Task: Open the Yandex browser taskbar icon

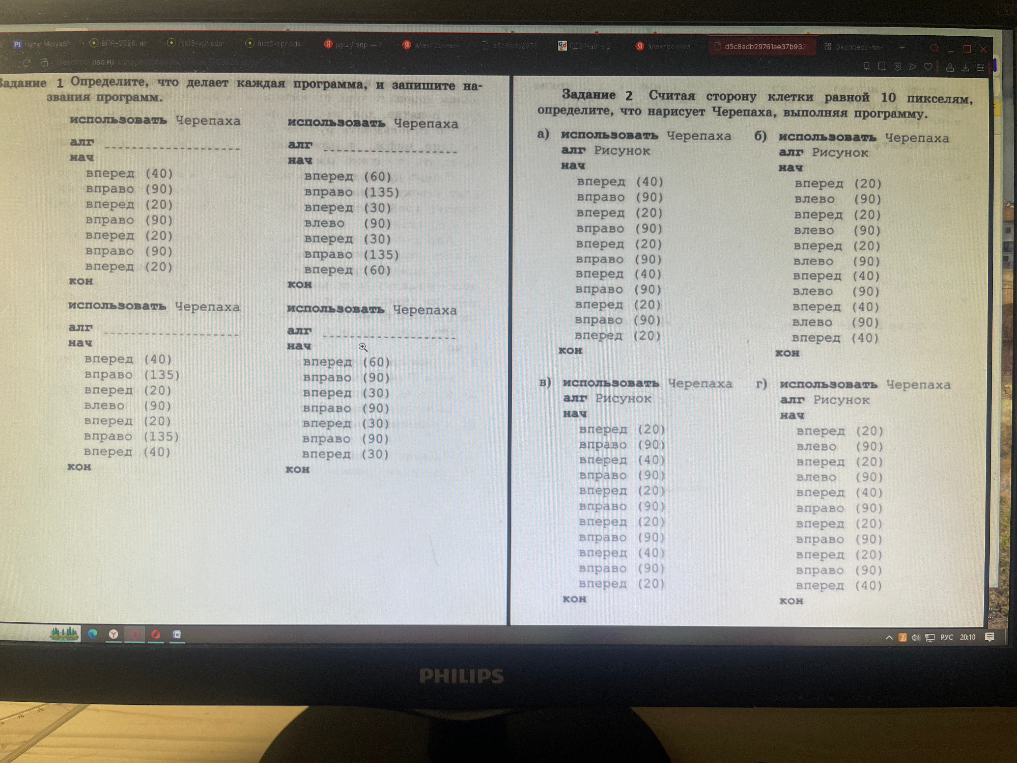Action: (114, 634)
